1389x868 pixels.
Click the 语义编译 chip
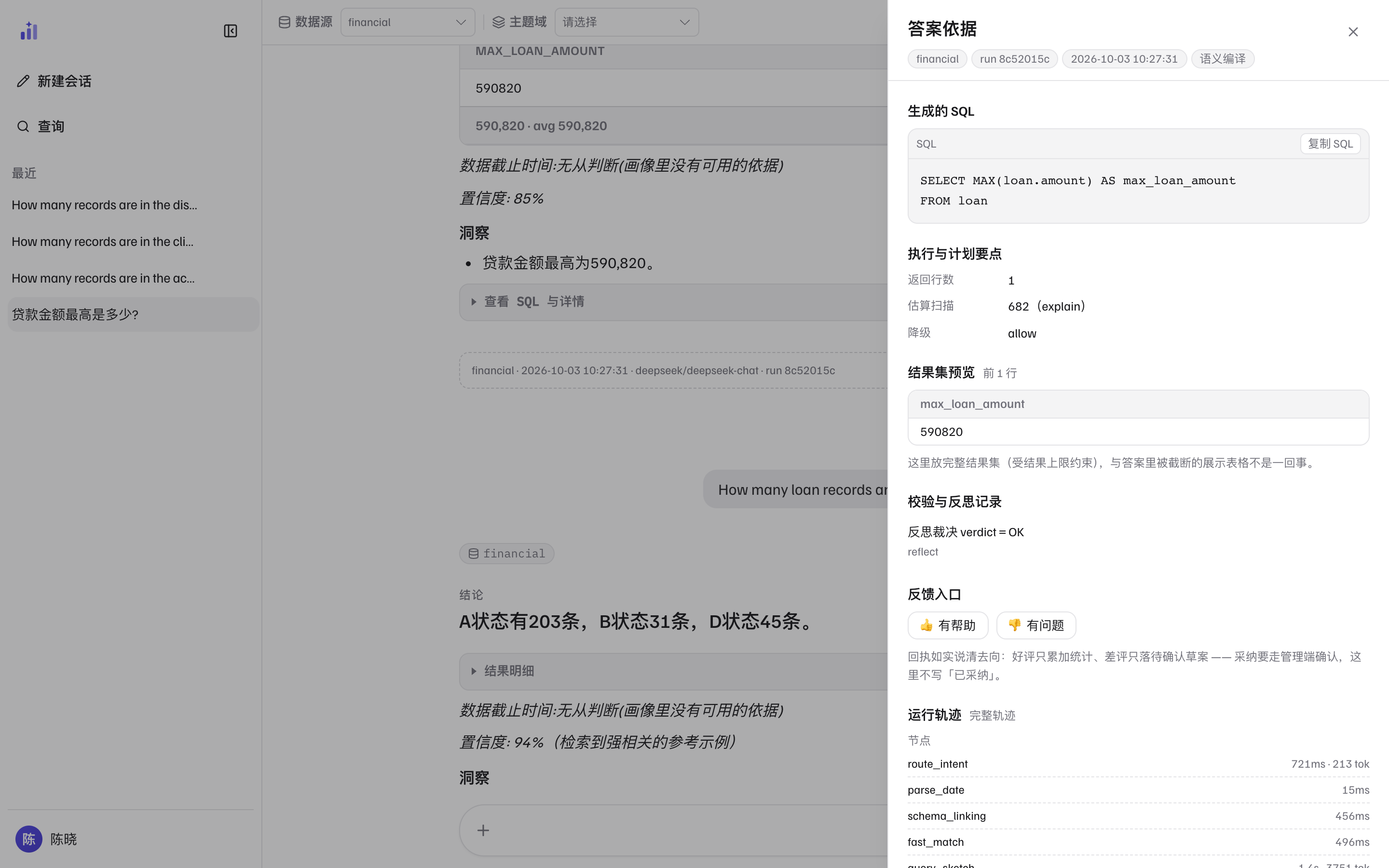1223,58
